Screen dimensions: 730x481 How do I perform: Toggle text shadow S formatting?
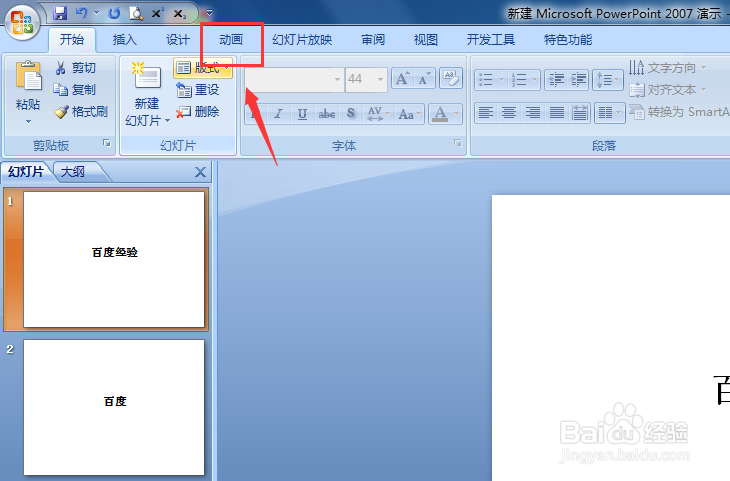(351, 114)
